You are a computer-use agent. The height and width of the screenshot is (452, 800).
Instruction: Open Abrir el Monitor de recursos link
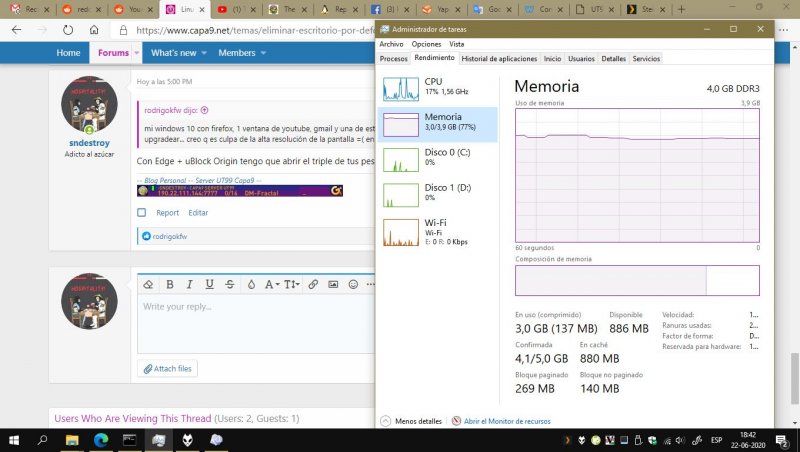tap(506, 422)
